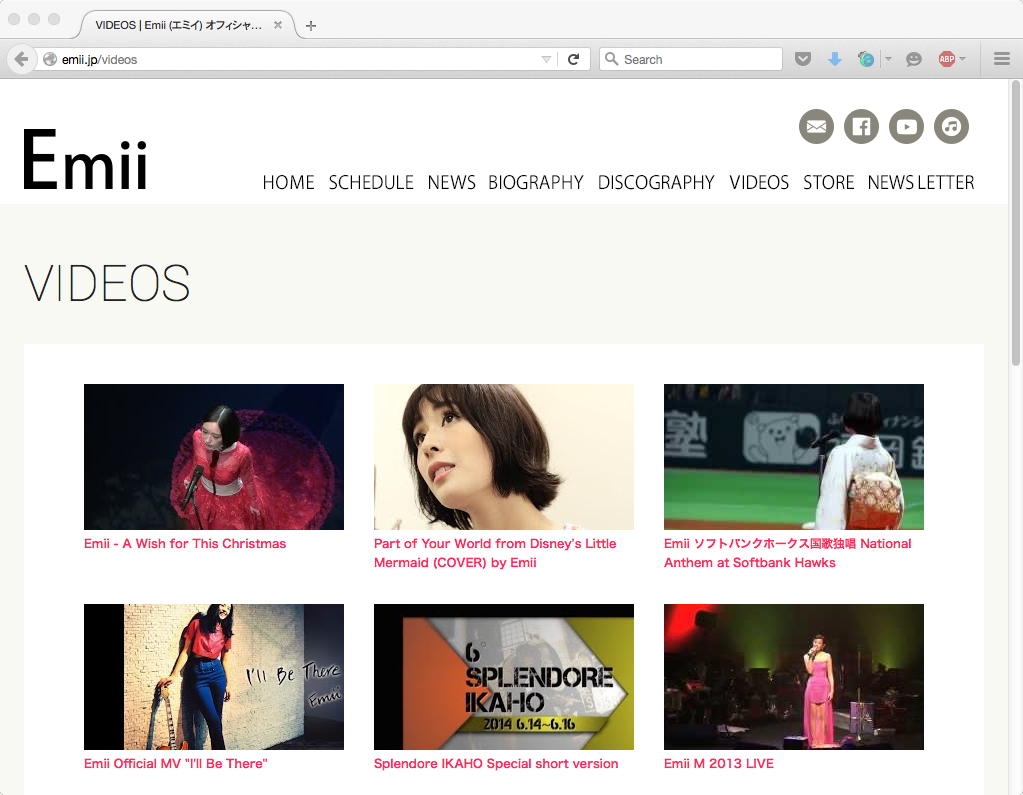Image resolution: width=1023 pixels, height=795 pixels.
Task: Play the Splendore Ikaho thumbnail
Action: coord(504,677)
